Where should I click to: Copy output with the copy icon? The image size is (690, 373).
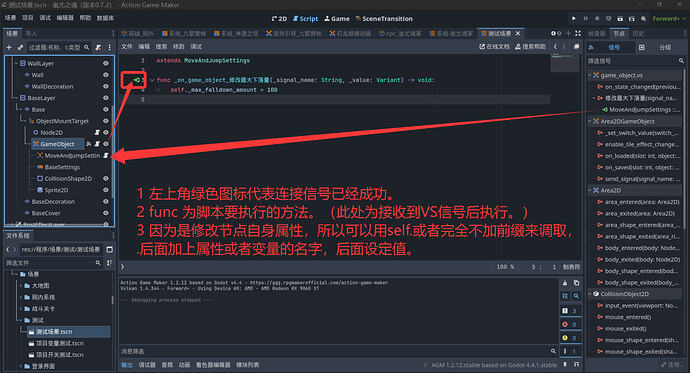(576, 283)
